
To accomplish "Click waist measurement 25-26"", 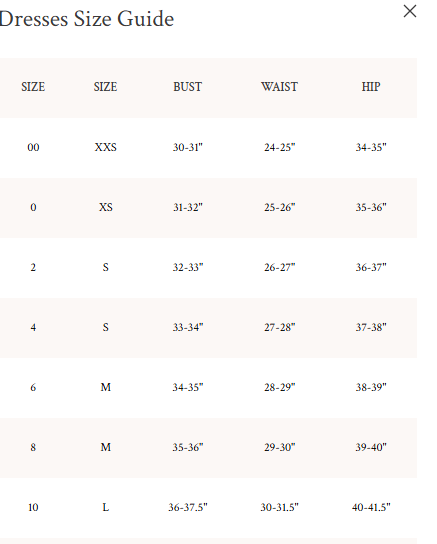I will pyautogui.click(x=280, y=207).
